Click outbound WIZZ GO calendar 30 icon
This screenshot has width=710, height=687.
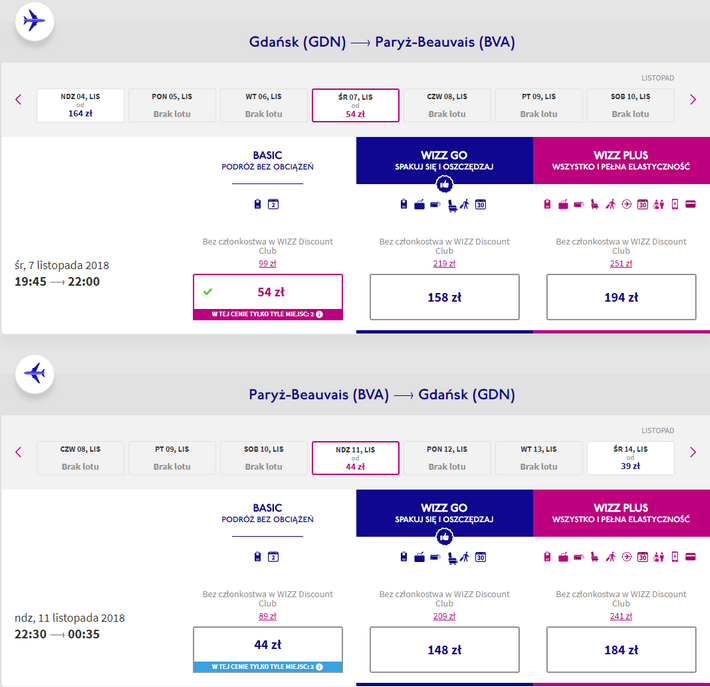coord(480,205)
